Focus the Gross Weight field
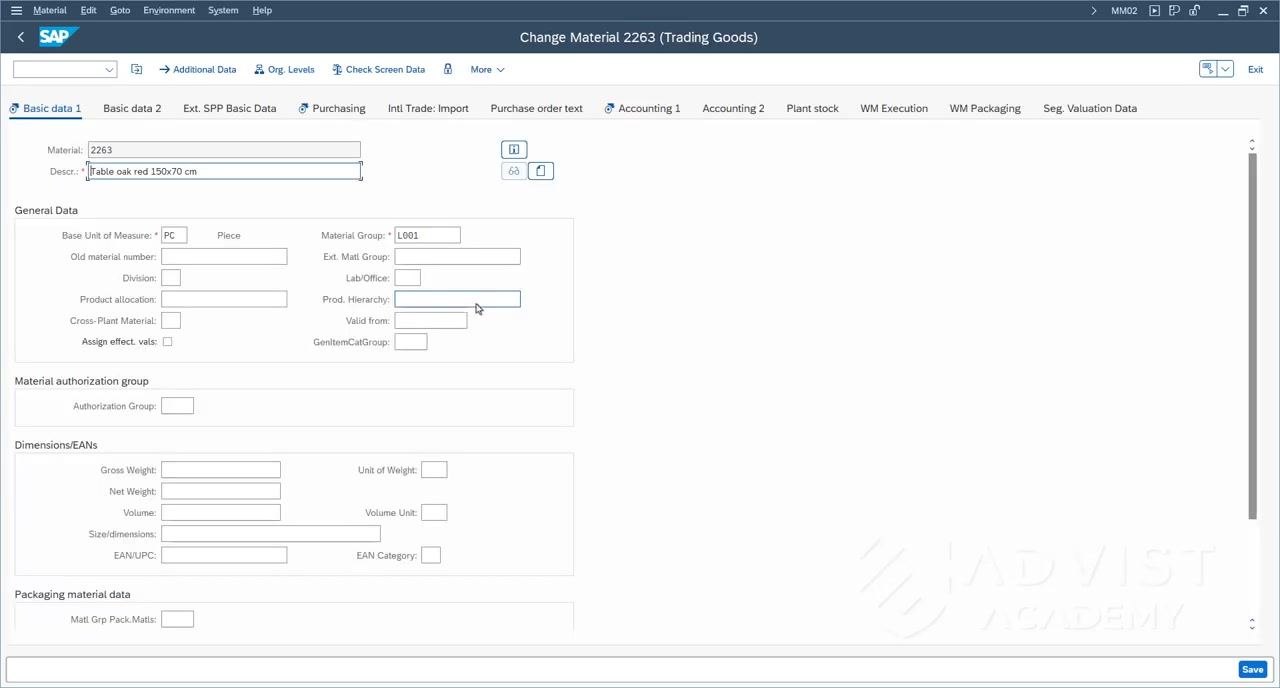 (x=221, y=470)
